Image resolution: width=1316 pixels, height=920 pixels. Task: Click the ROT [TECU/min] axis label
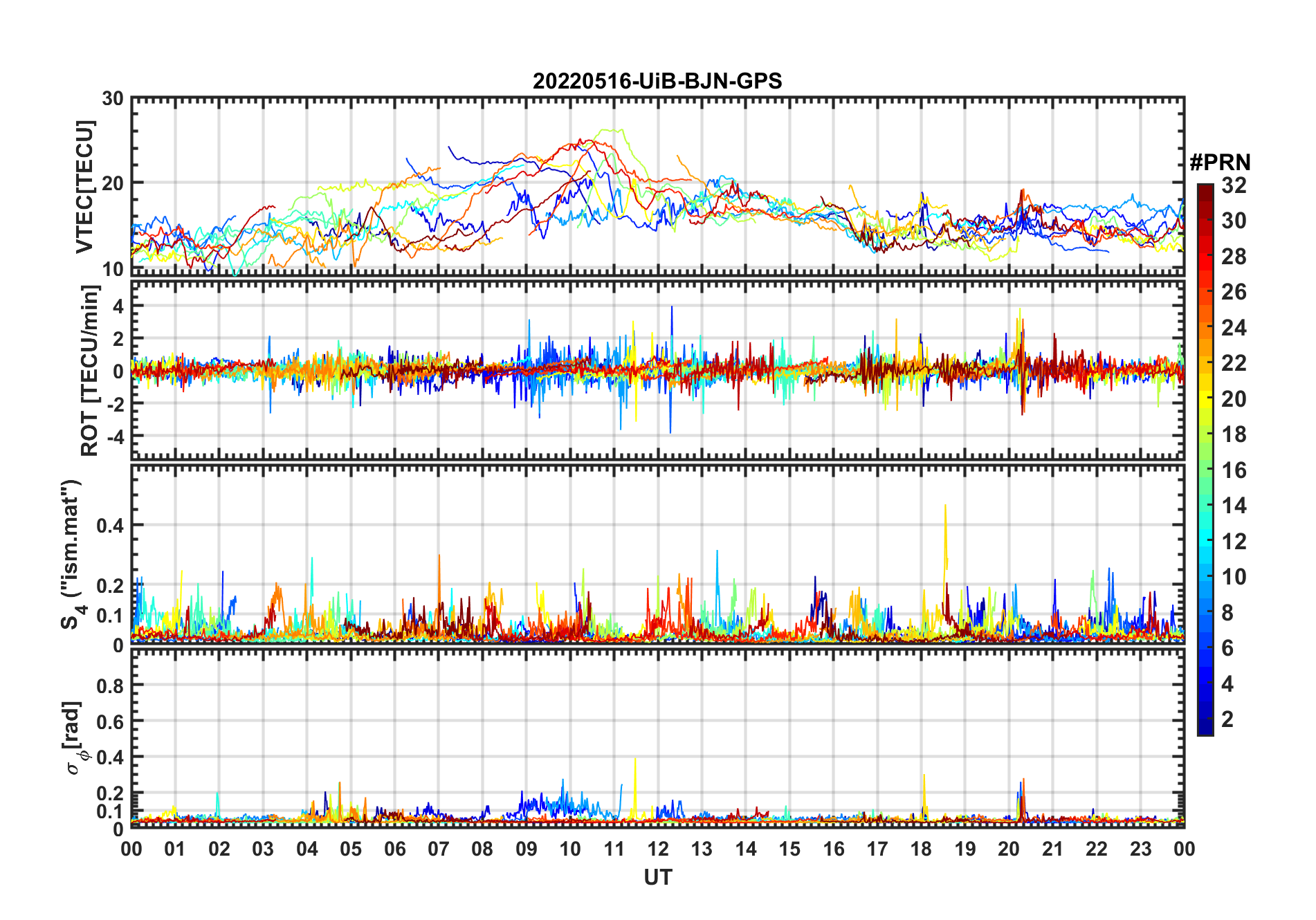[89, 371]
